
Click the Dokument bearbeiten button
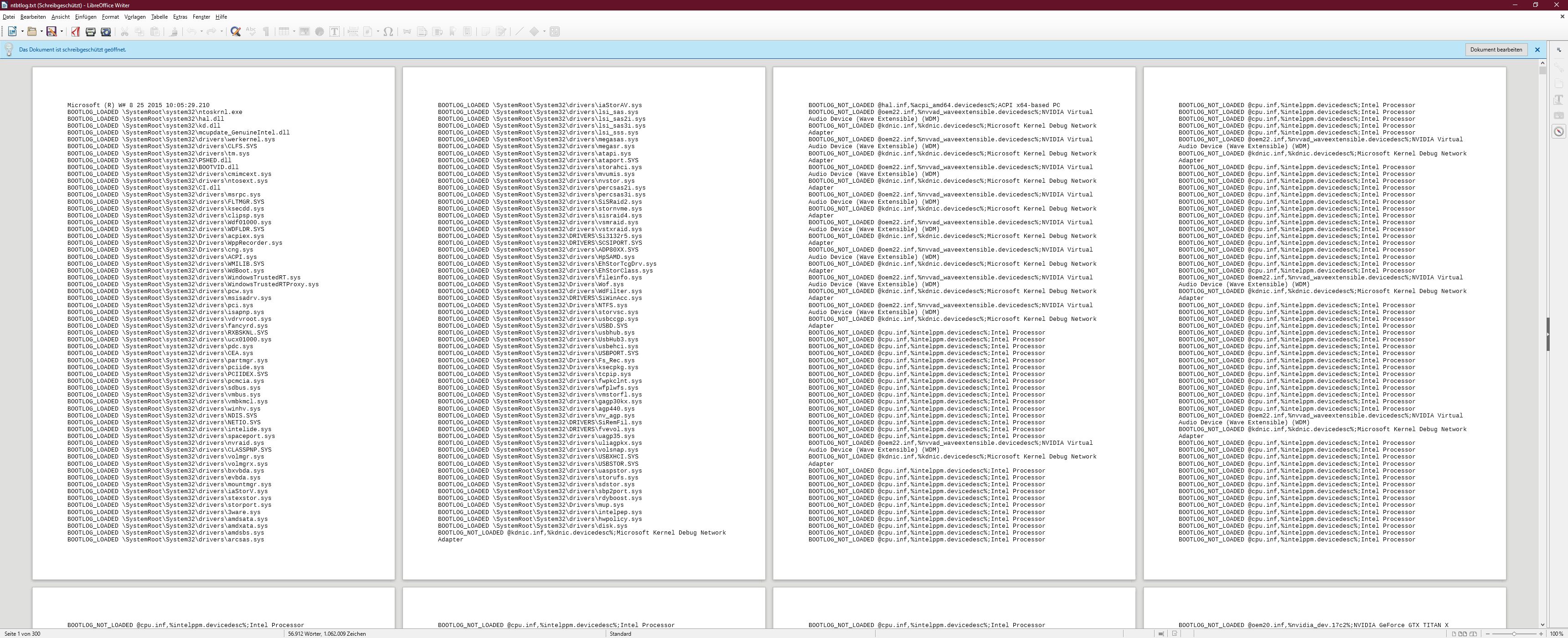[1496, 50]
